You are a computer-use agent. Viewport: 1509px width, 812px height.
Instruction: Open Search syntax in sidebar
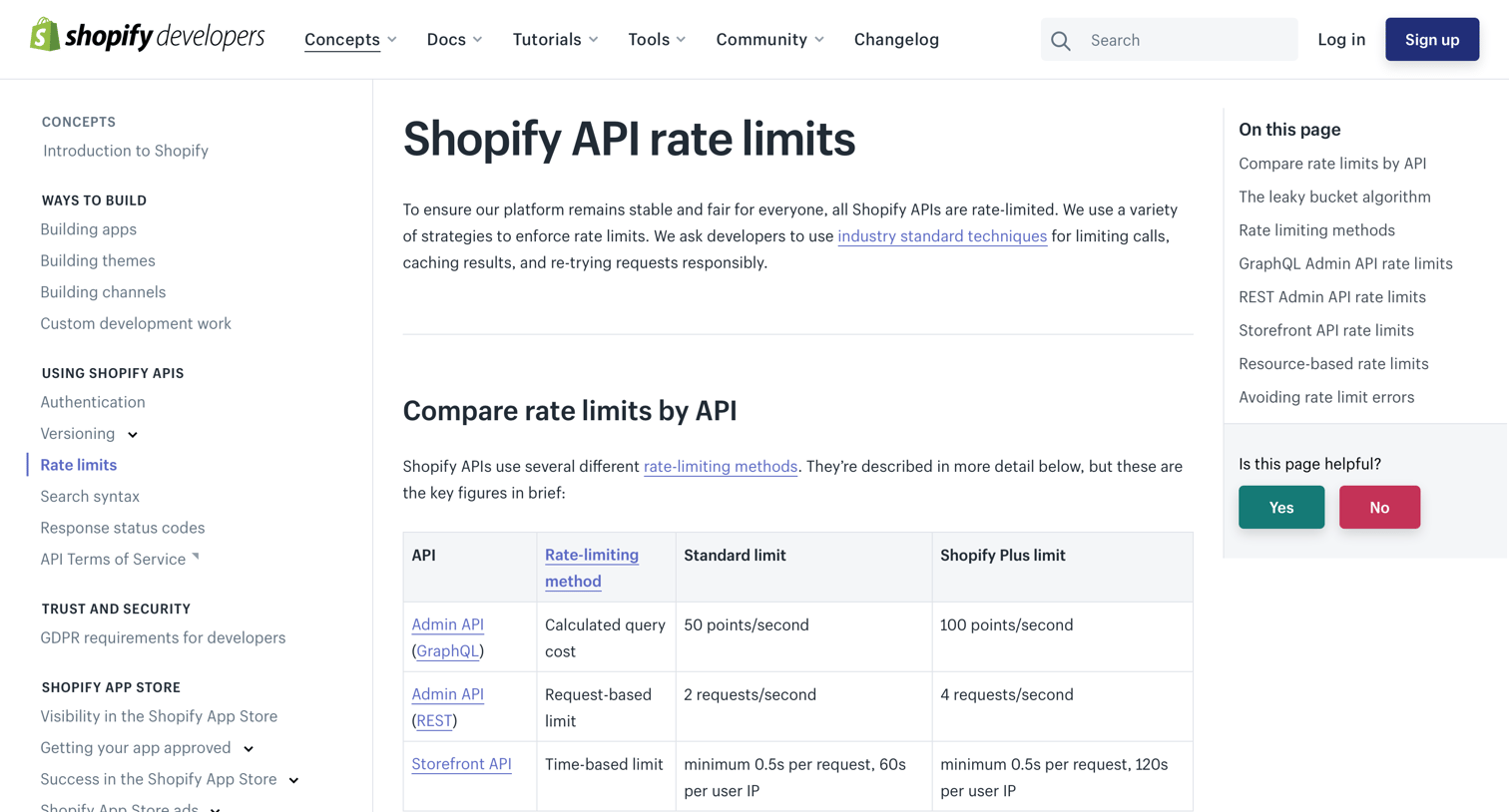(90, 496)
